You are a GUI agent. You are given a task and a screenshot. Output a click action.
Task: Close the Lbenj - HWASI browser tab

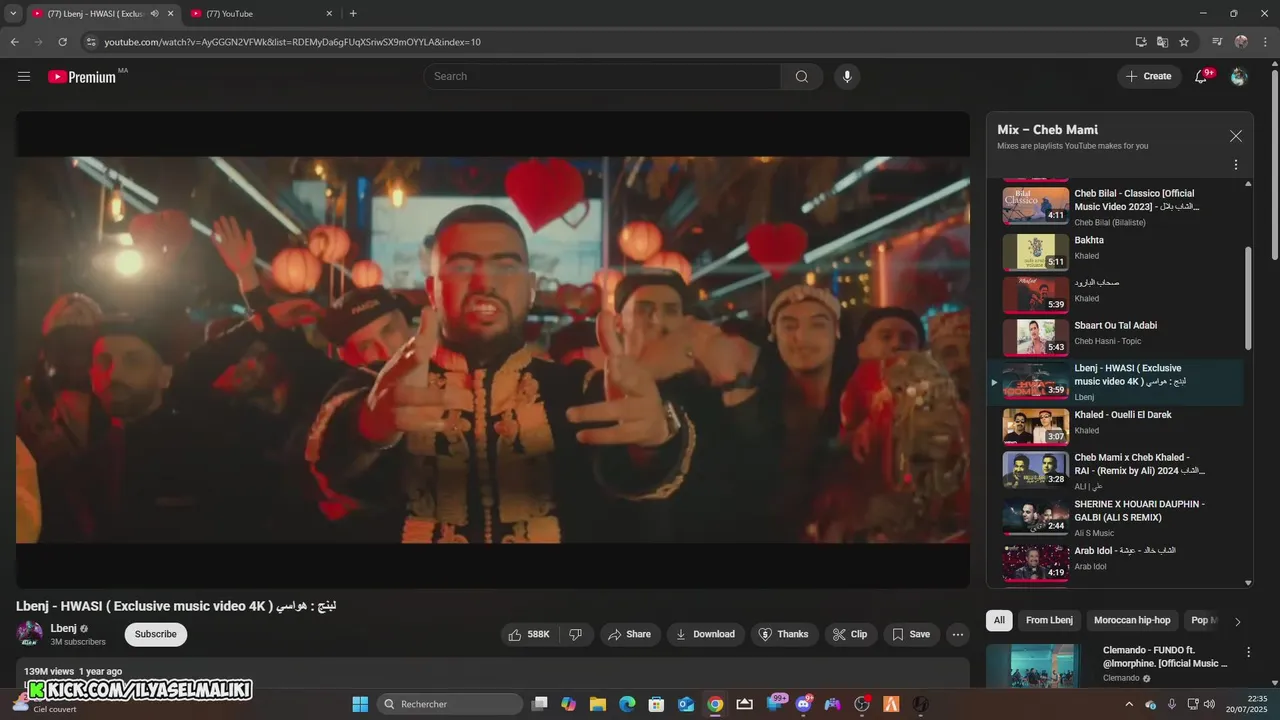coord(171,14)
